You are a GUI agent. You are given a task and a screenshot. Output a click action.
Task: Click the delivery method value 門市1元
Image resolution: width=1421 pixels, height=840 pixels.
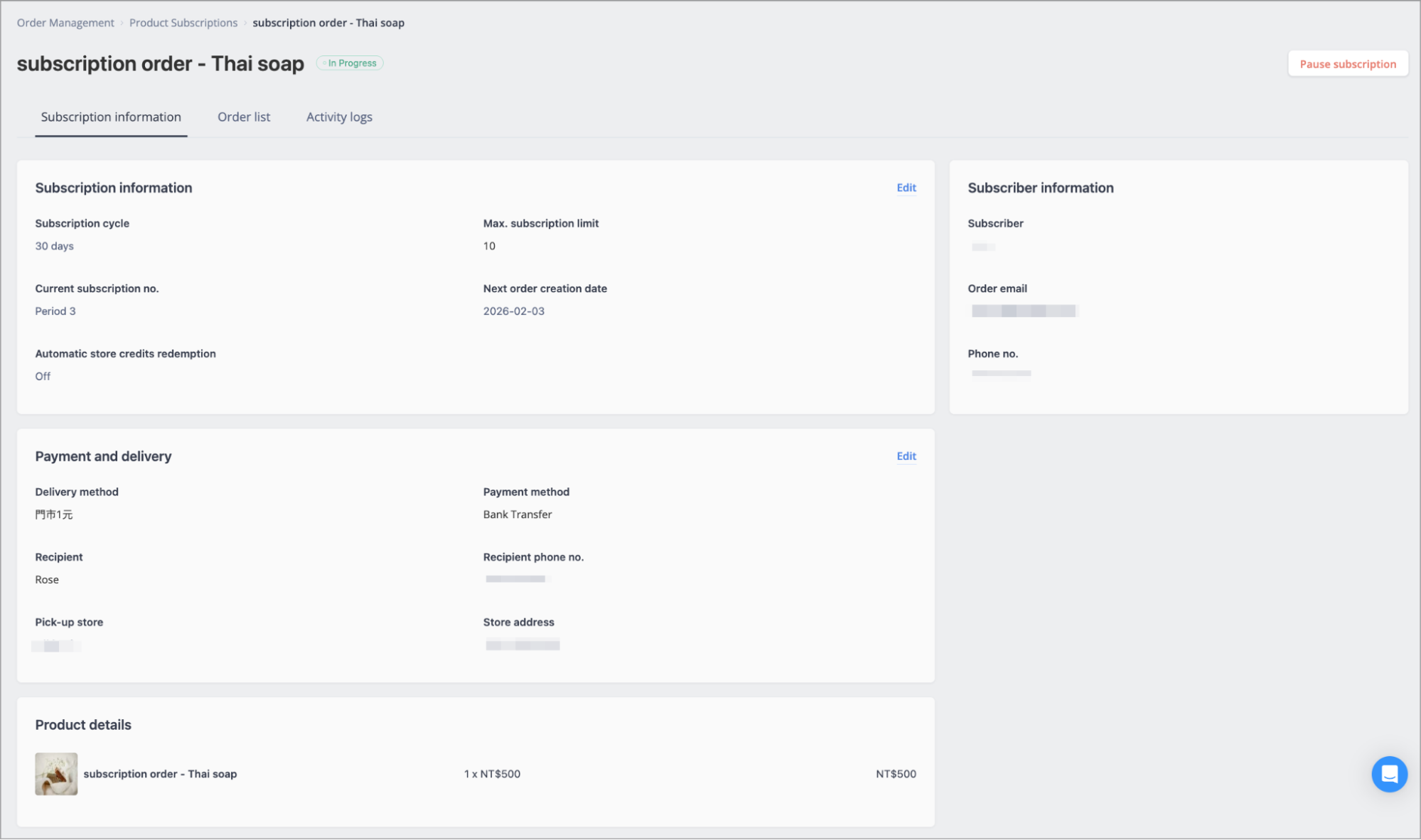54,515
